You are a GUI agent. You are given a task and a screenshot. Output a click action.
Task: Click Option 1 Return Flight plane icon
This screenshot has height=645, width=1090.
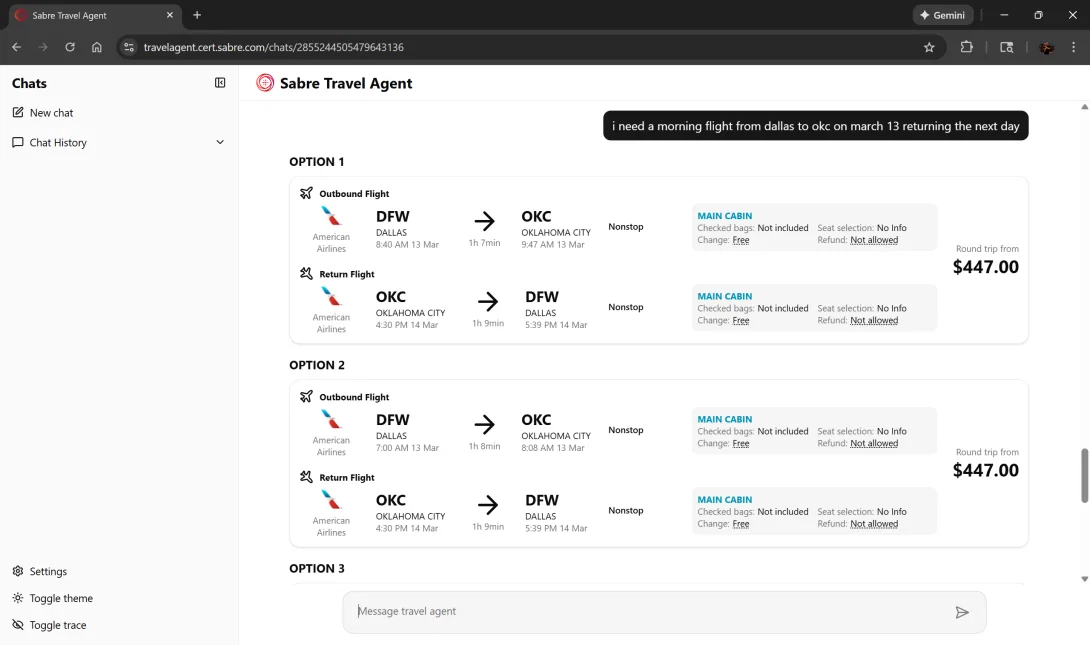pyautogui.click(x=306, y=273)
